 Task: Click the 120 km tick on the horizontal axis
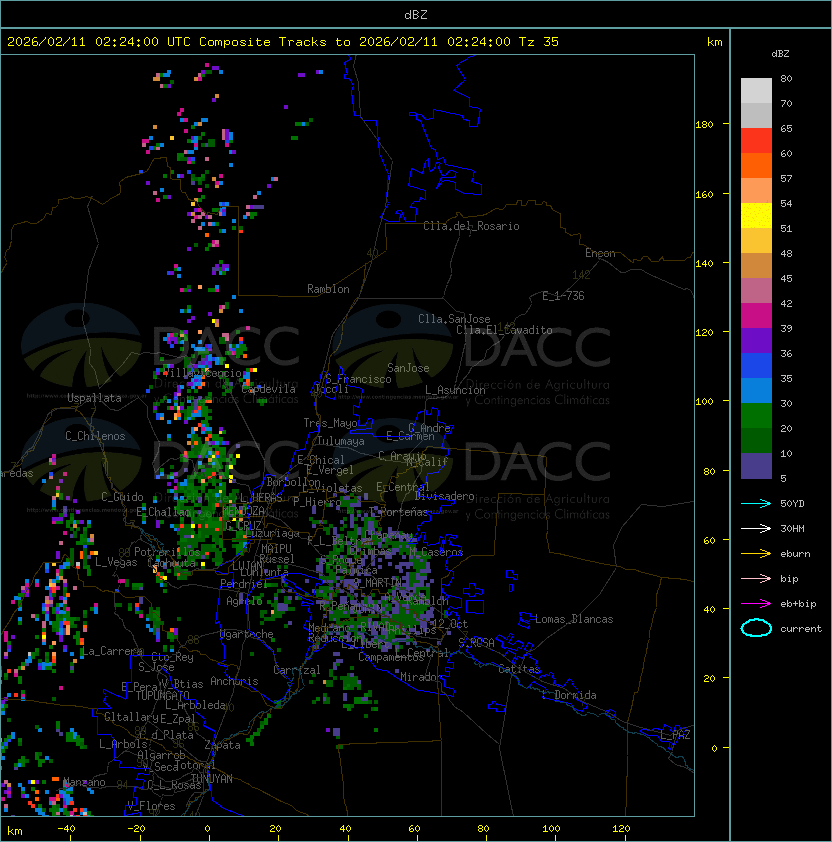point(621,829)
